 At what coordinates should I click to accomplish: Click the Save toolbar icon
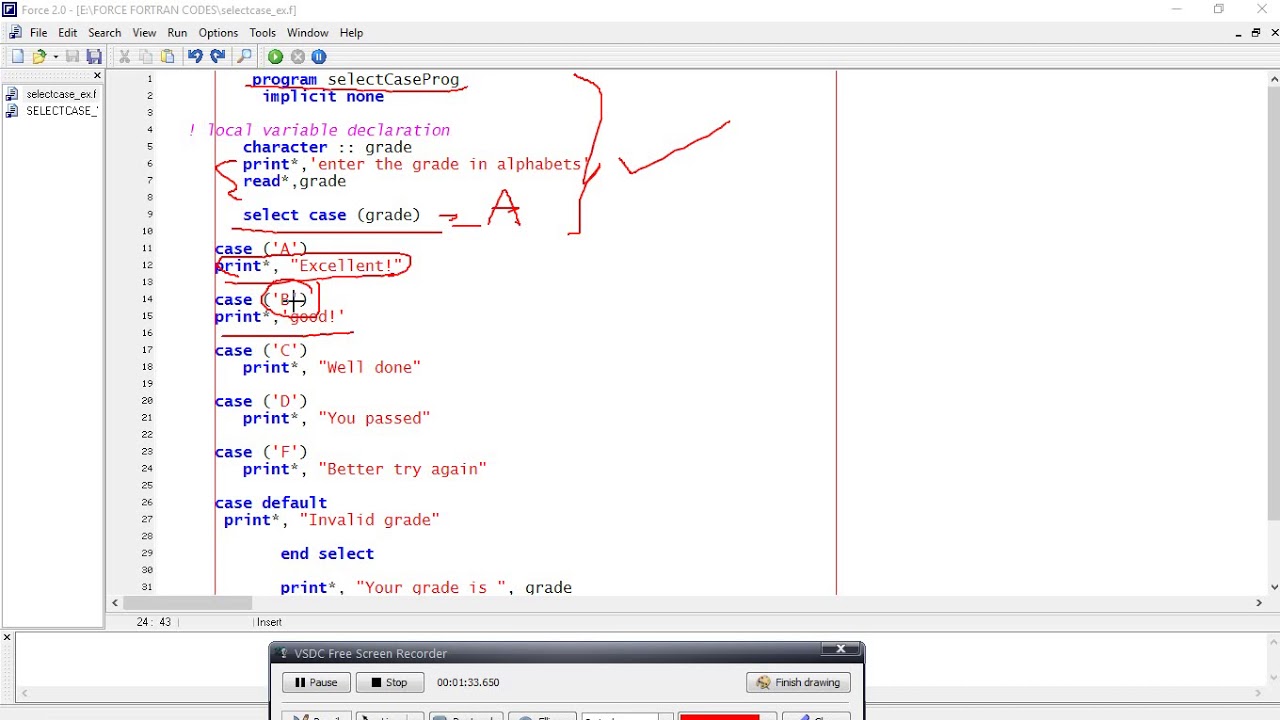coord(73,57)
